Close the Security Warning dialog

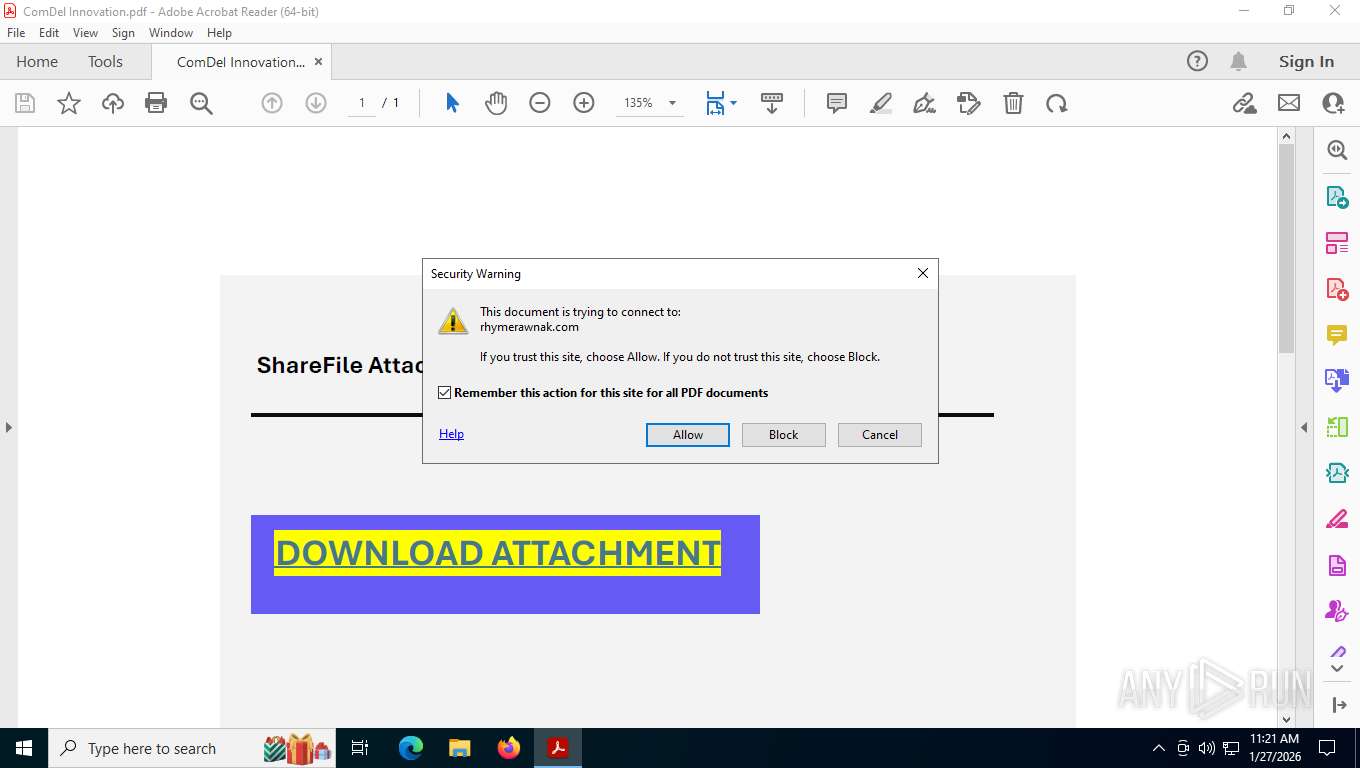point(923,273)
